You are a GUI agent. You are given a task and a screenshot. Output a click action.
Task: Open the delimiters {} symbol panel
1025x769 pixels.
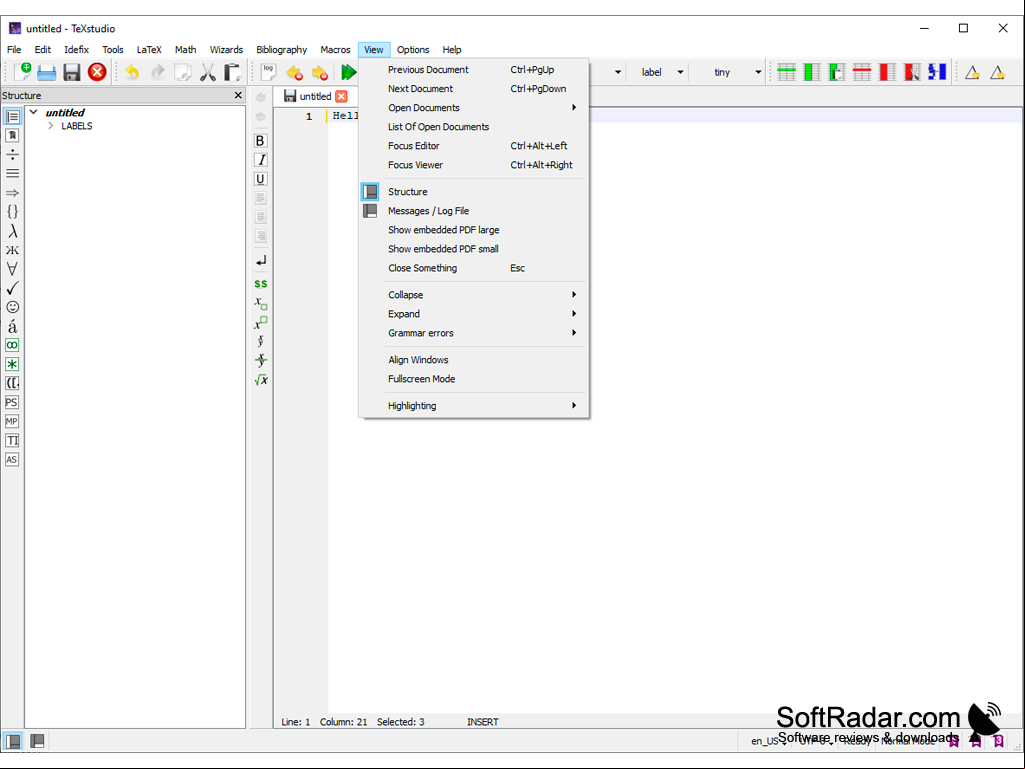(x=12, y=212)
